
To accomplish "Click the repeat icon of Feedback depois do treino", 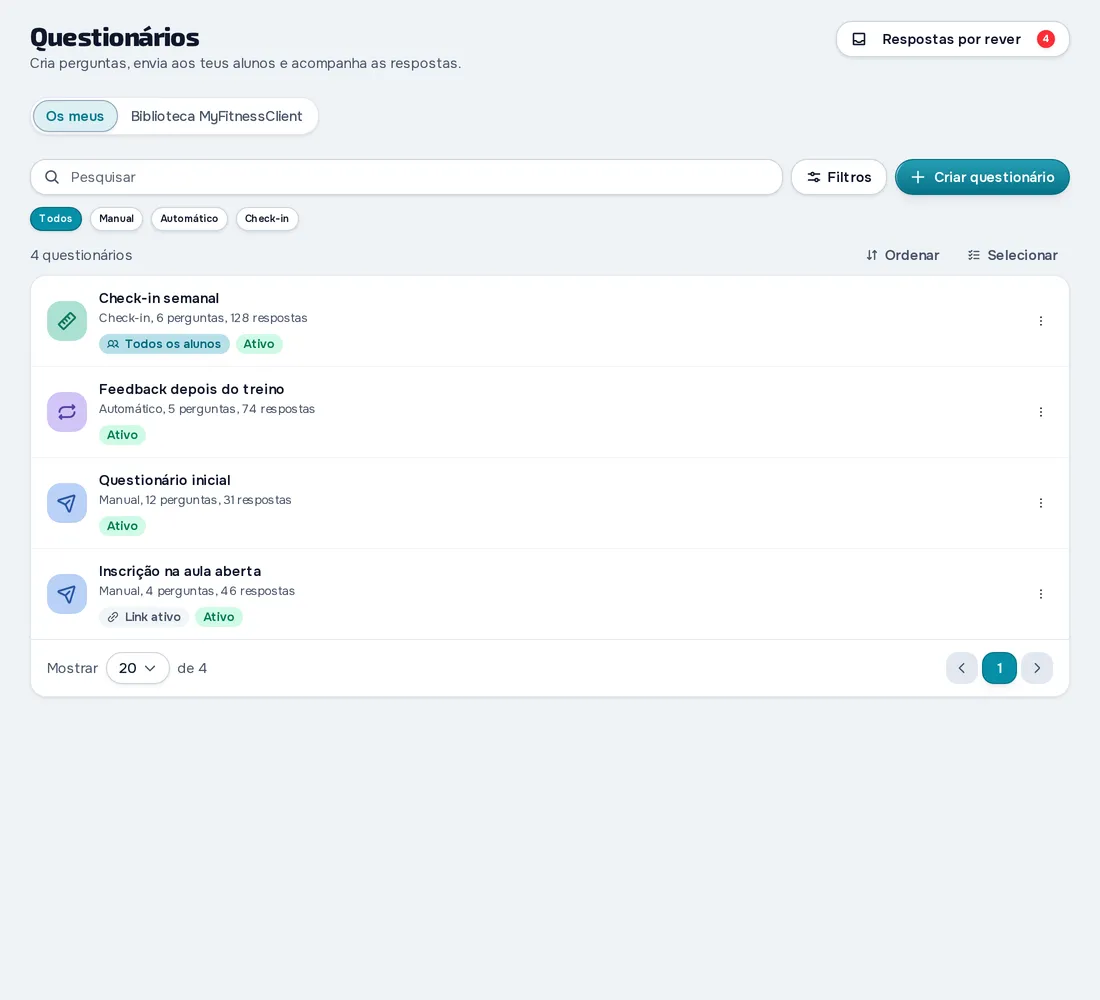I will (x=67, y=412).
